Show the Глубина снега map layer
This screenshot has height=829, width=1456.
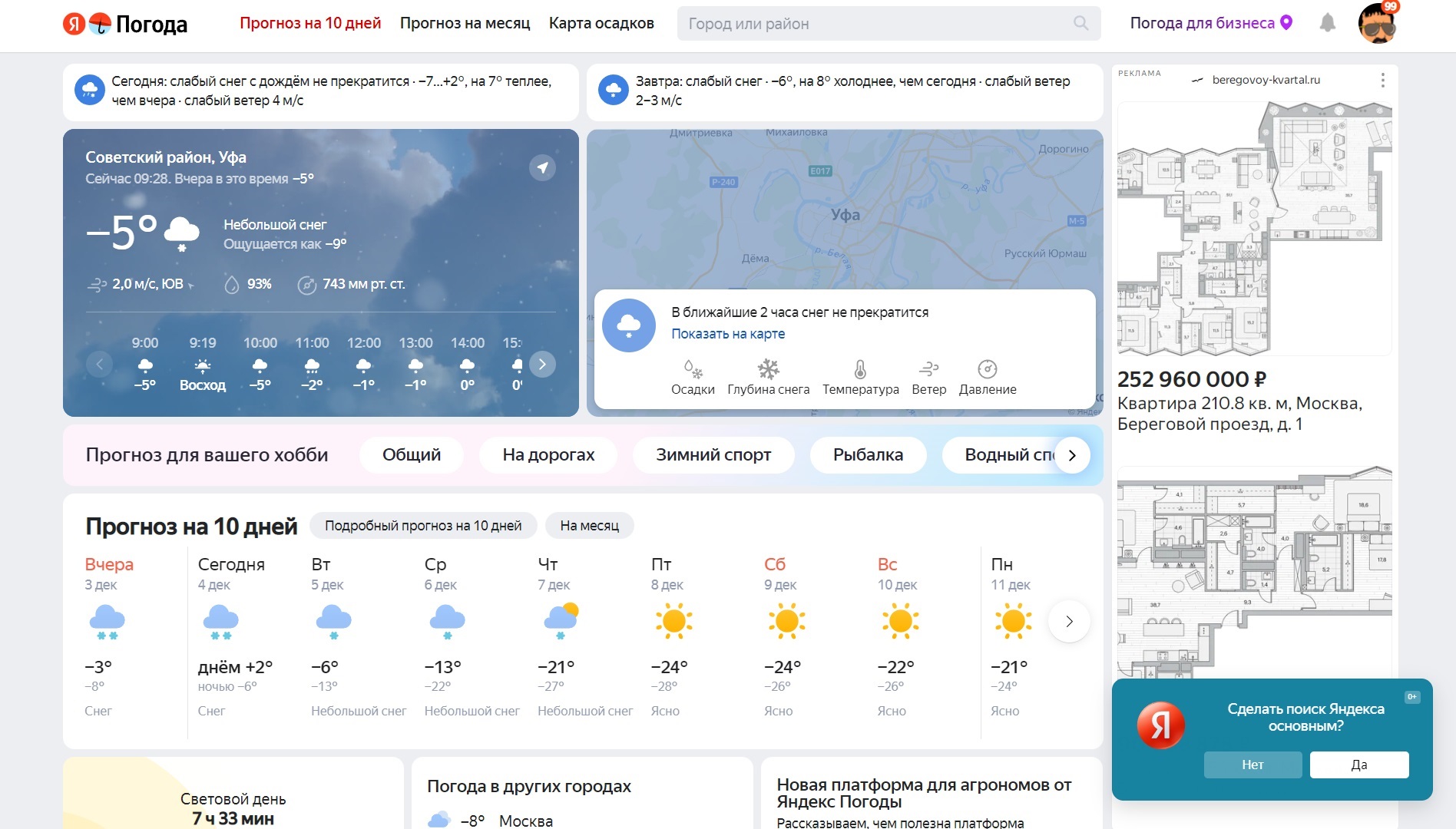768,378
